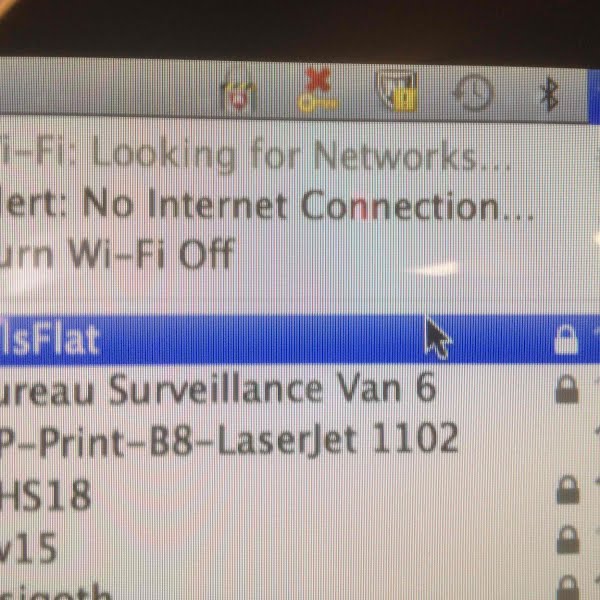Join the highlighted lsFlat network

pyautogui.click(x=300, y=339)
